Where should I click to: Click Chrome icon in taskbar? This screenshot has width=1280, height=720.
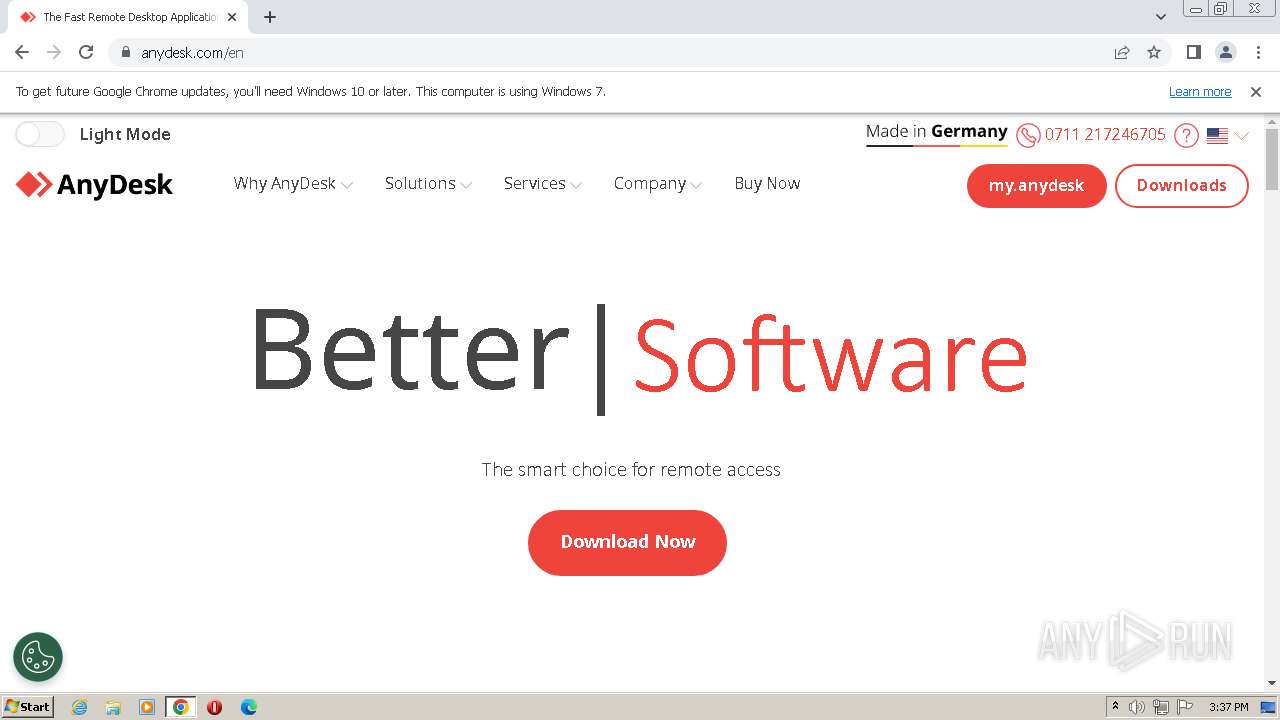(181, 707)
